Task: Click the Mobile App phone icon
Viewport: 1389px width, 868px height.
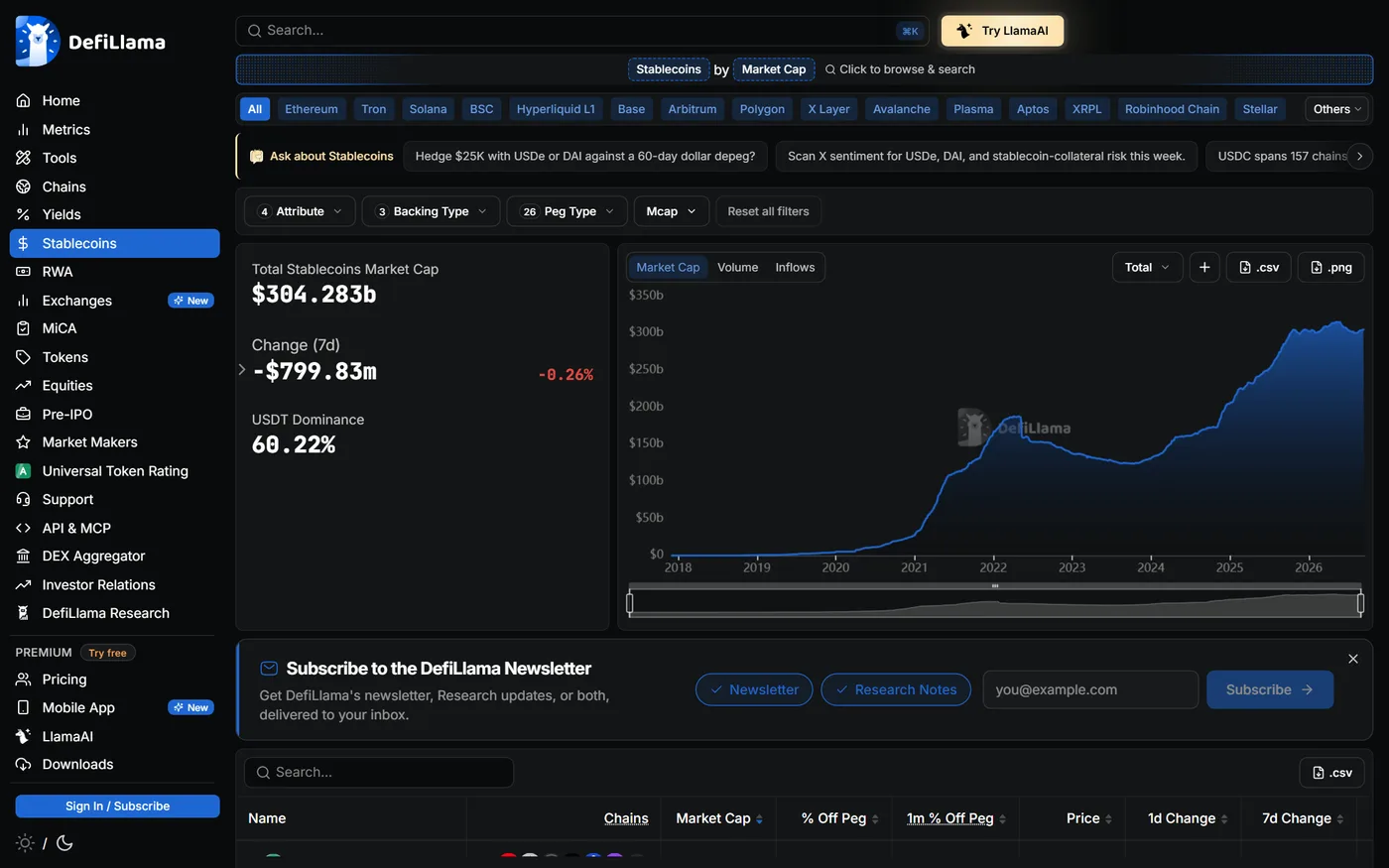Action: tap(23, 707)
